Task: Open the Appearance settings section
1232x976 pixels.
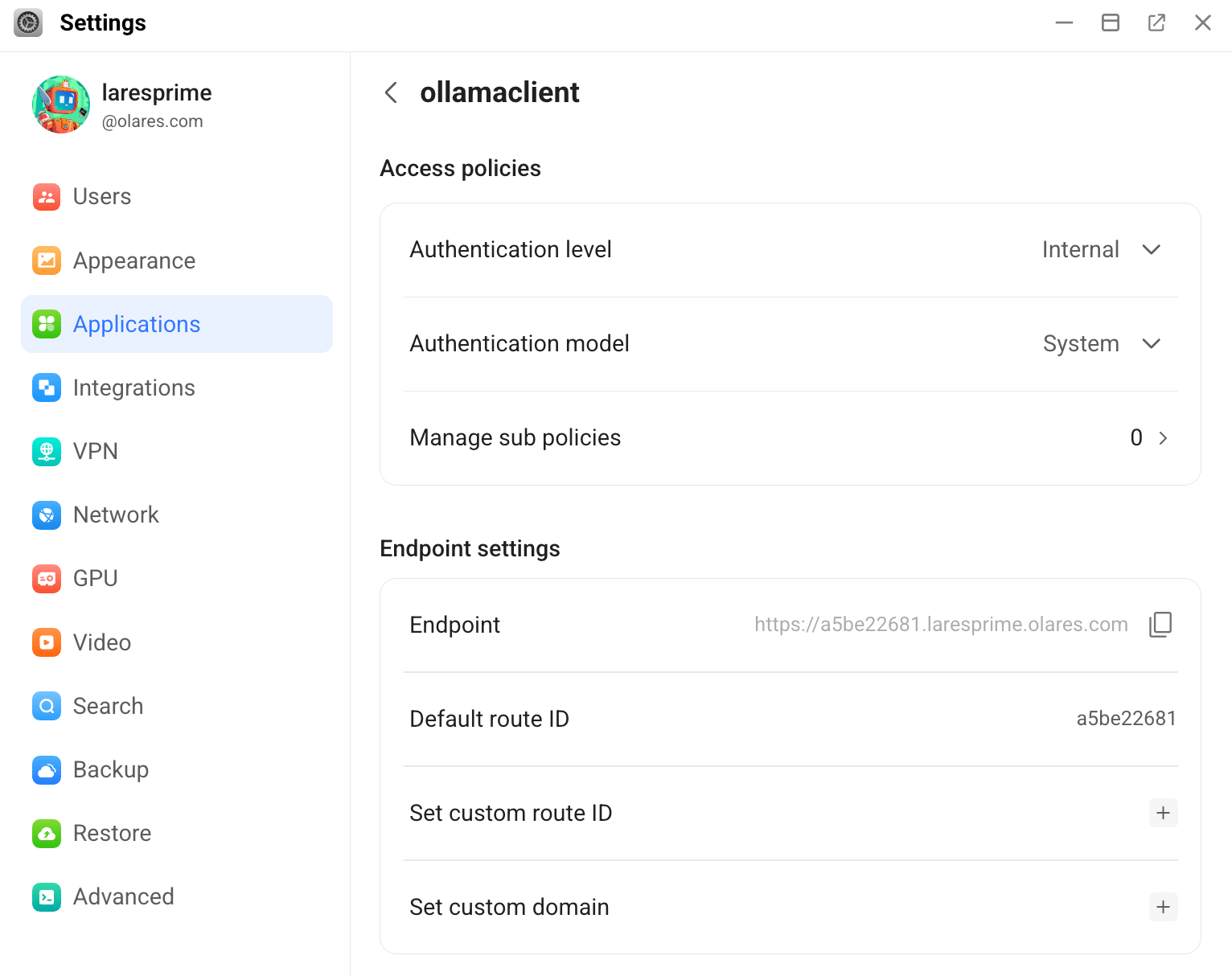Action: coord(134,261)
